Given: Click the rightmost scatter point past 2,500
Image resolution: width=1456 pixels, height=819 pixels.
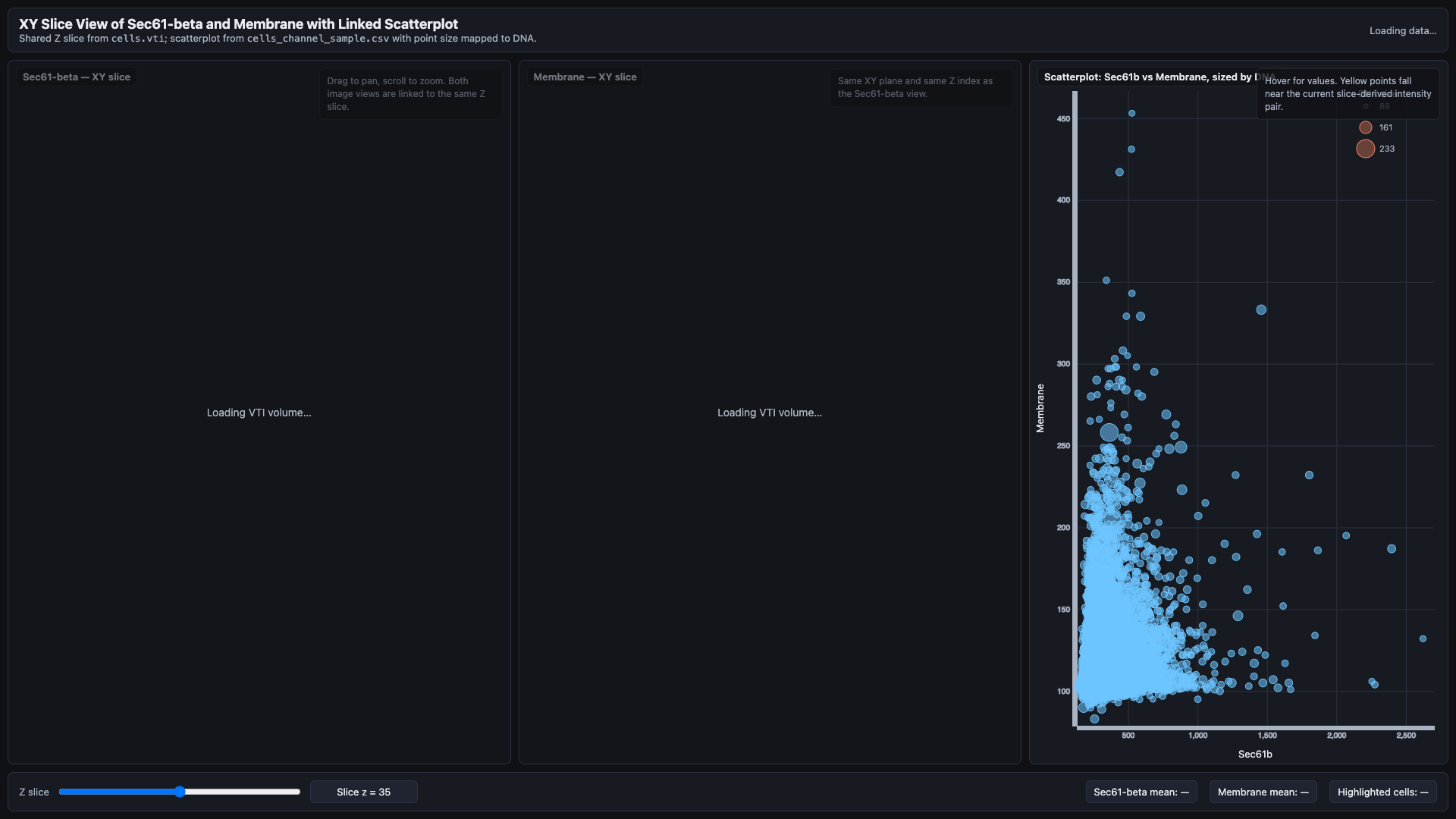Looking at the screenshot, I should (1423, 639).
